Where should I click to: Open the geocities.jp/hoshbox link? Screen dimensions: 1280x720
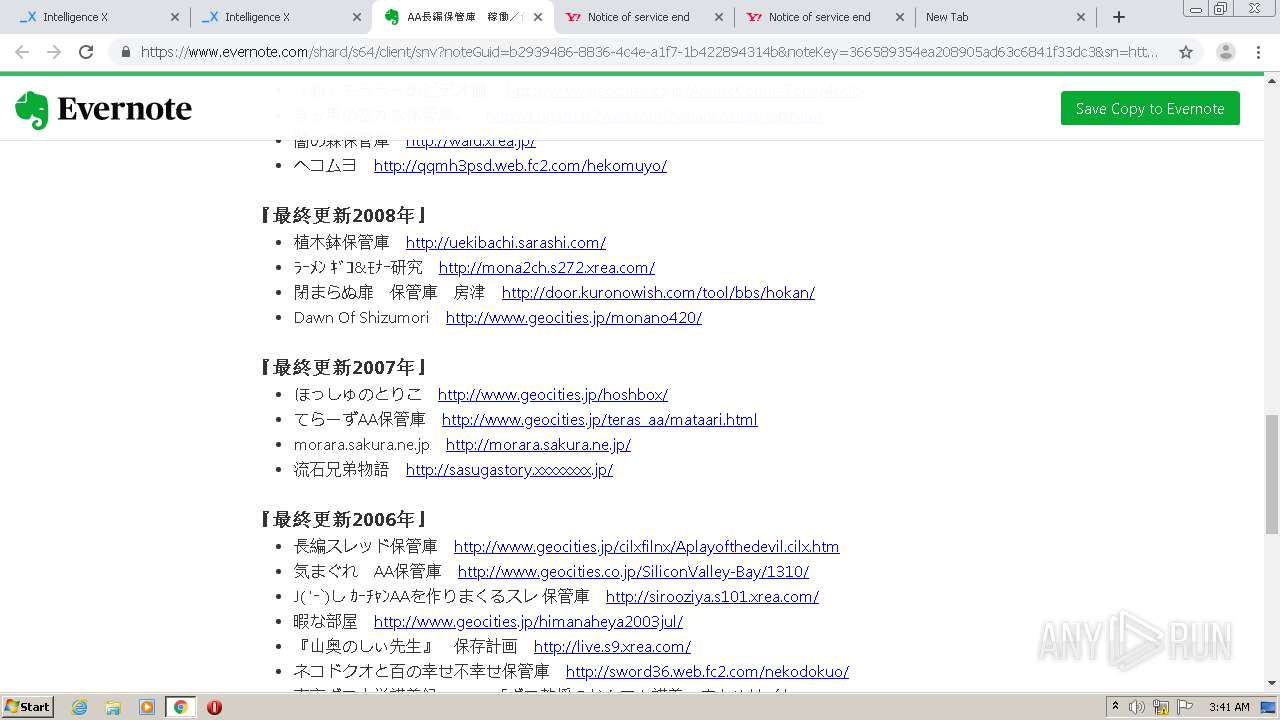(x=553, y=395)
